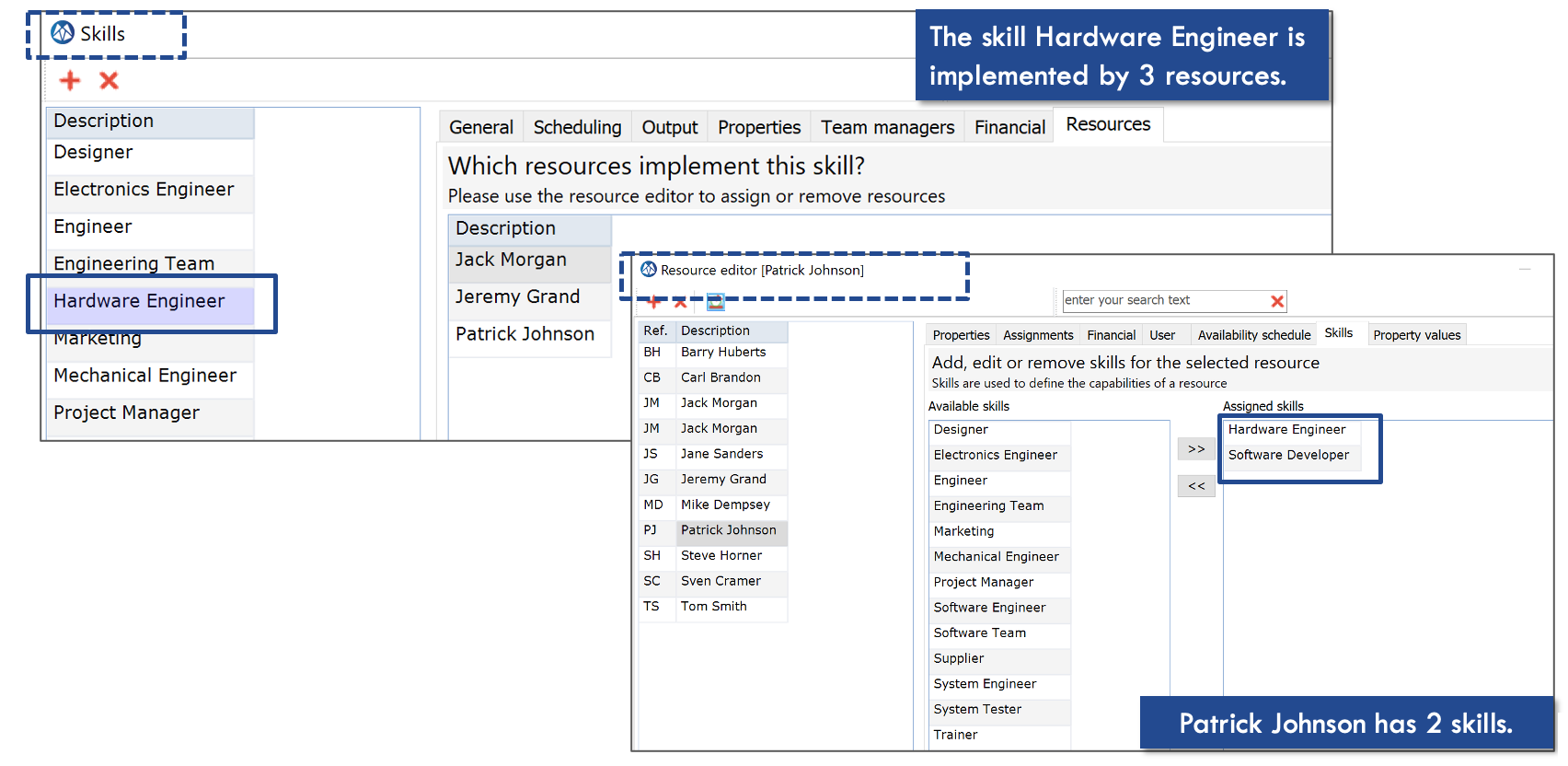Click the Ref. column header
The width and height of the screenshot is (1568, 766).
pos(657,331)
